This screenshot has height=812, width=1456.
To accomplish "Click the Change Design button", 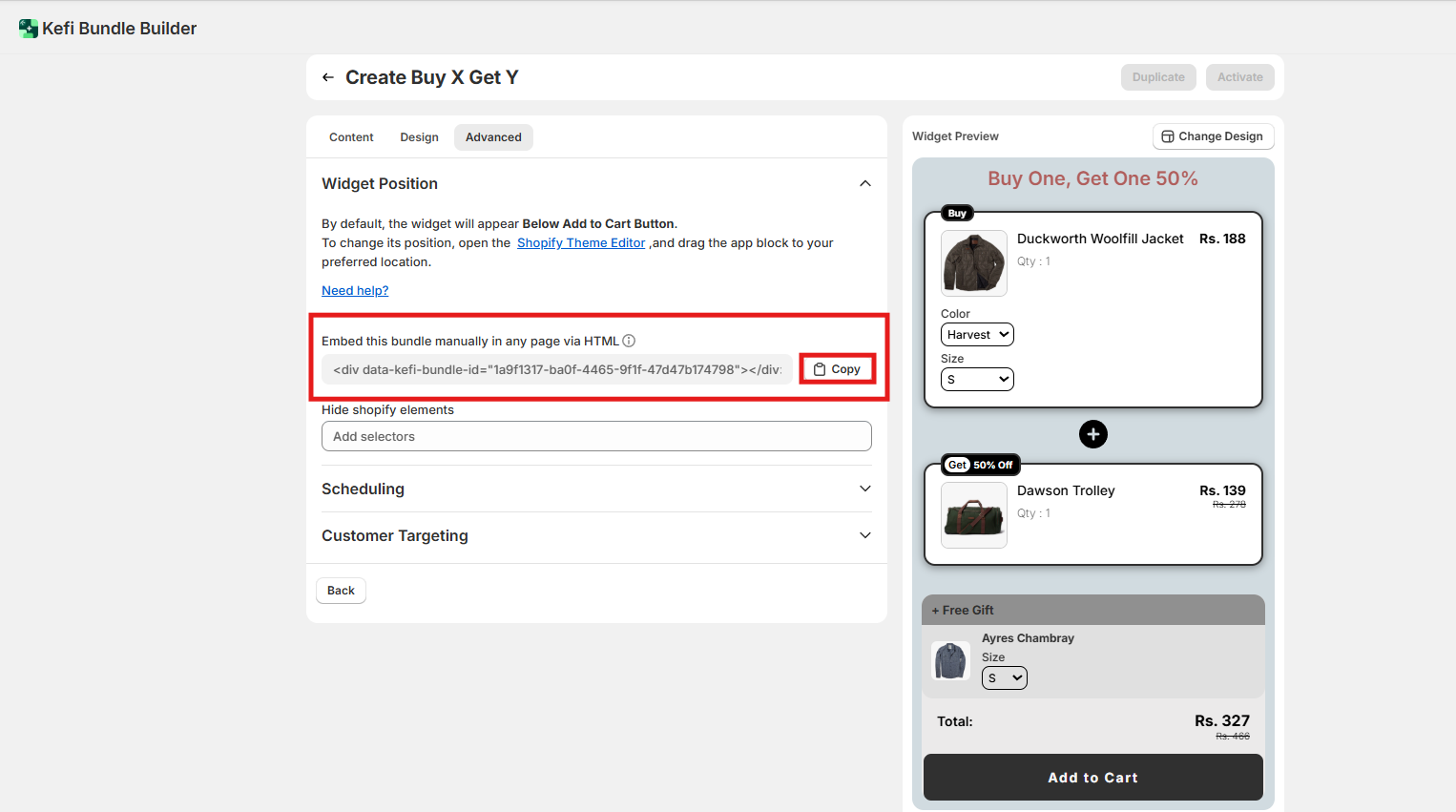I will click(x=1213, y=136).
